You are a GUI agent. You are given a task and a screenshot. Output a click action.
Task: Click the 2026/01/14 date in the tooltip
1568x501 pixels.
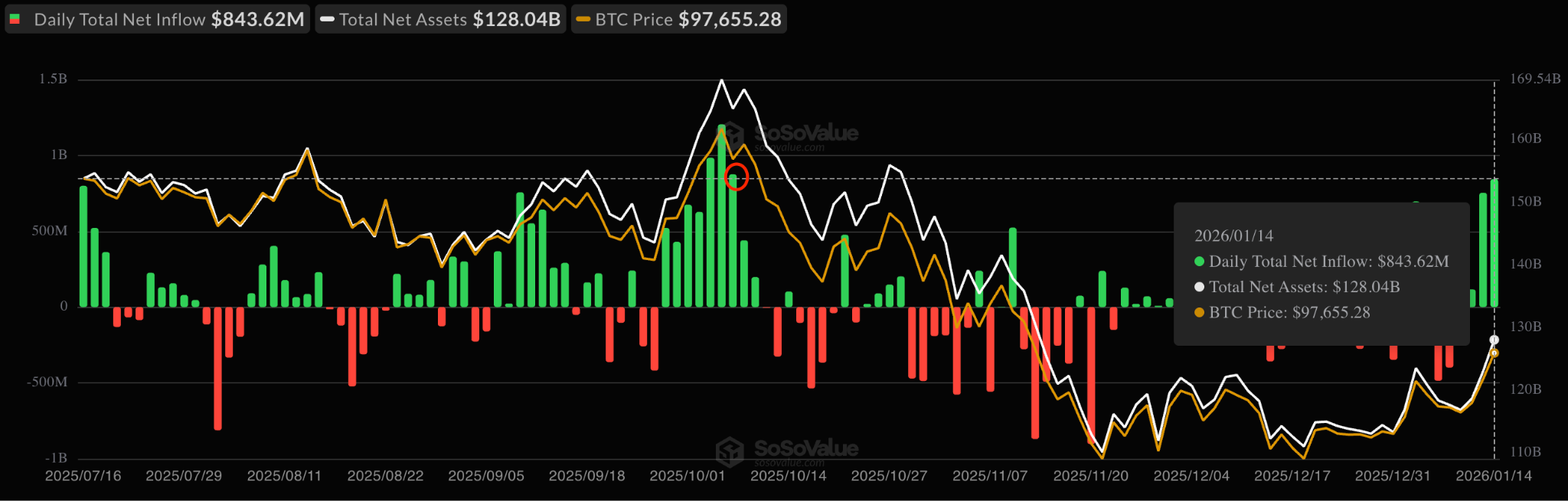coord(1233,236)
